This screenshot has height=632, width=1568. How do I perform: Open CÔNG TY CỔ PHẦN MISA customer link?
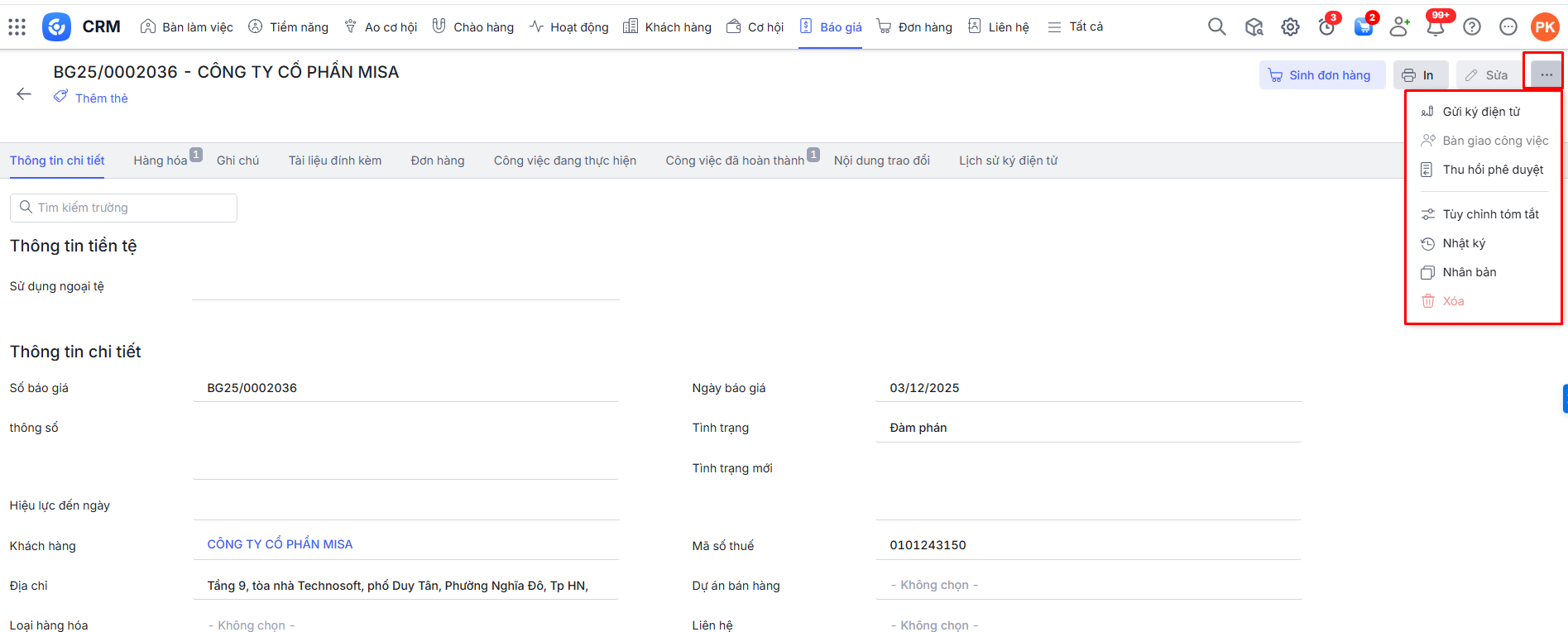point(280,544)
